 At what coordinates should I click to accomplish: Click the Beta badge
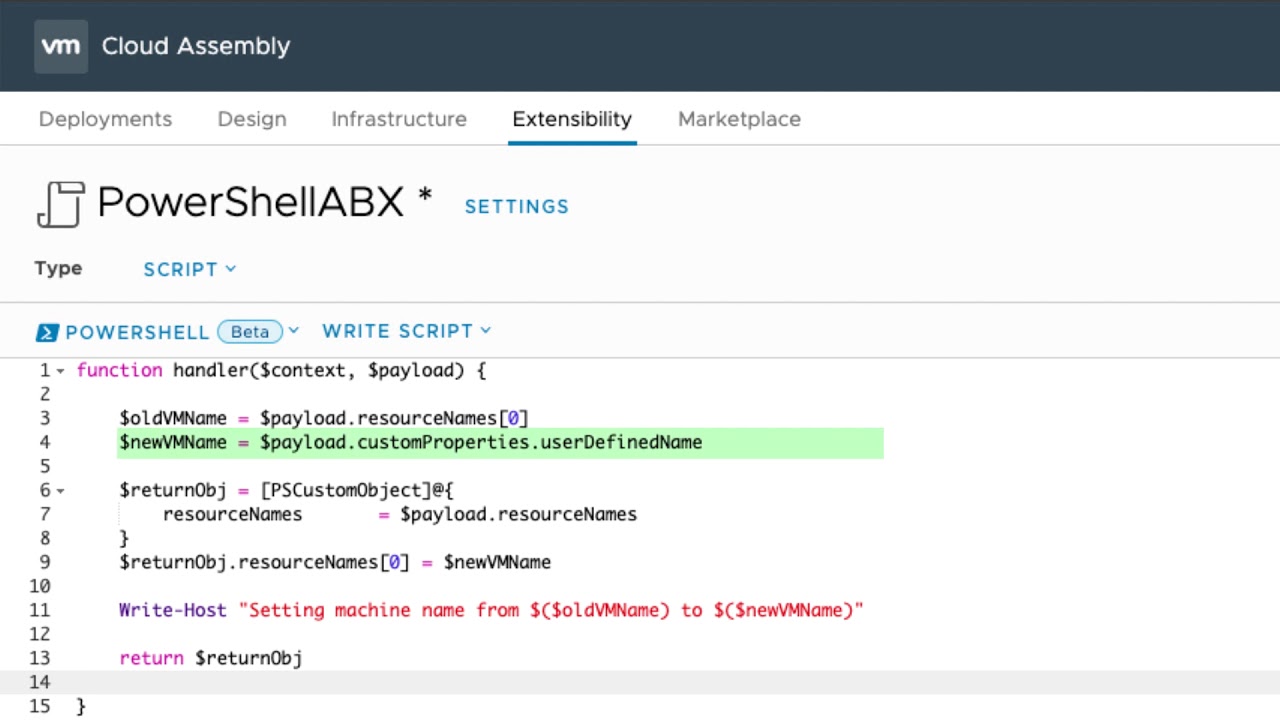tap(250, 331)
